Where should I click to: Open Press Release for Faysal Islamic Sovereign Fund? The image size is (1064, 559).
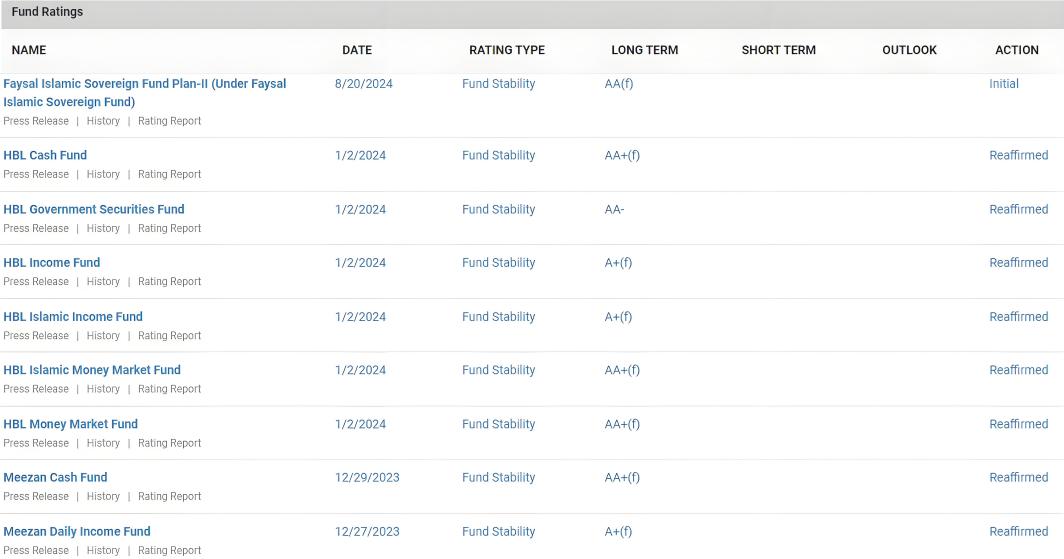click(x=36, y=121)
